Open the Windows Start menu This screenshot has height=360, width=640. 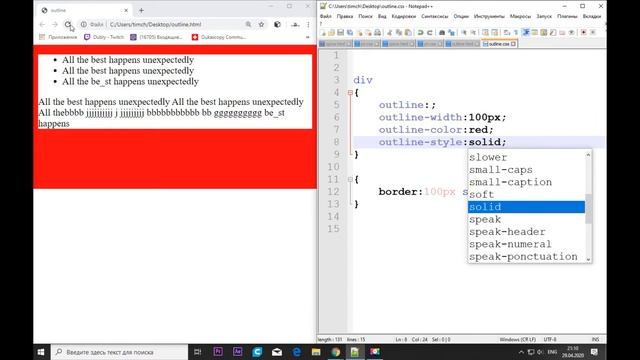(x=41, y=352)
